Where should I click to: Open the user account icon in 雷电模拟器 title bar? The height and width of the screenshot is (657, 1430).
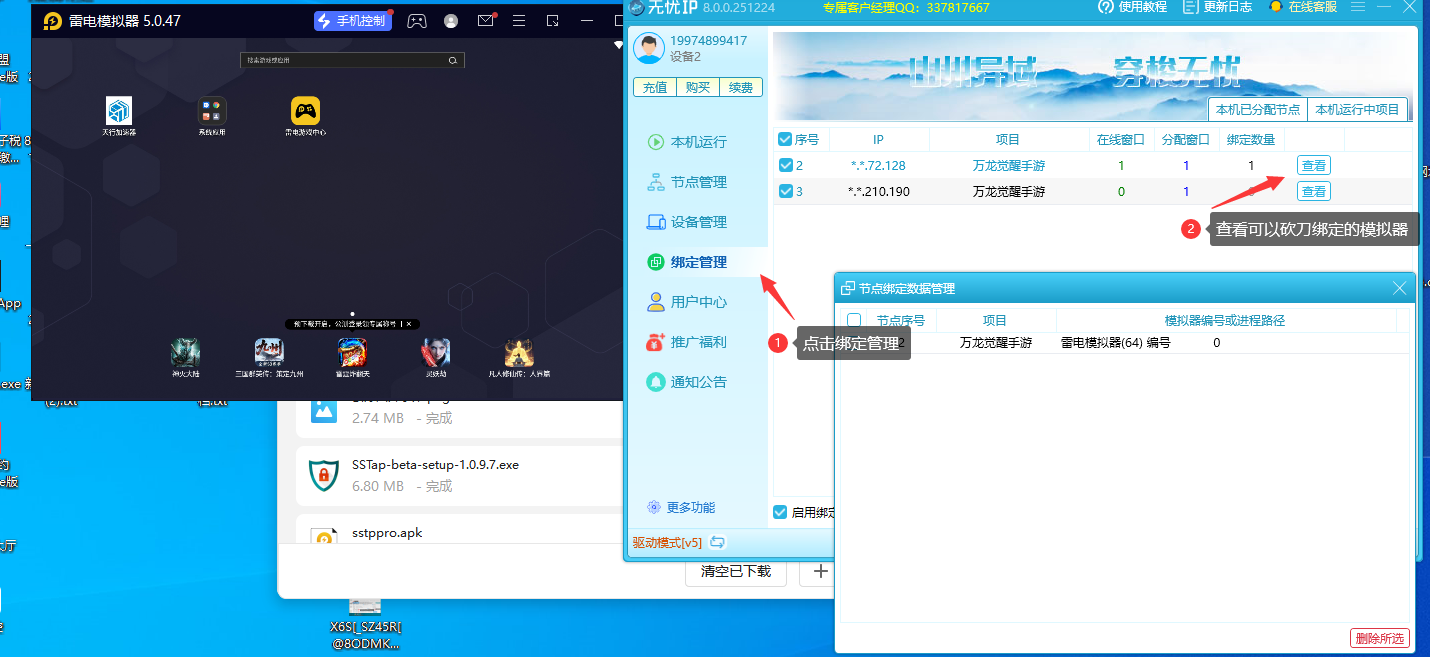point(451,20)
